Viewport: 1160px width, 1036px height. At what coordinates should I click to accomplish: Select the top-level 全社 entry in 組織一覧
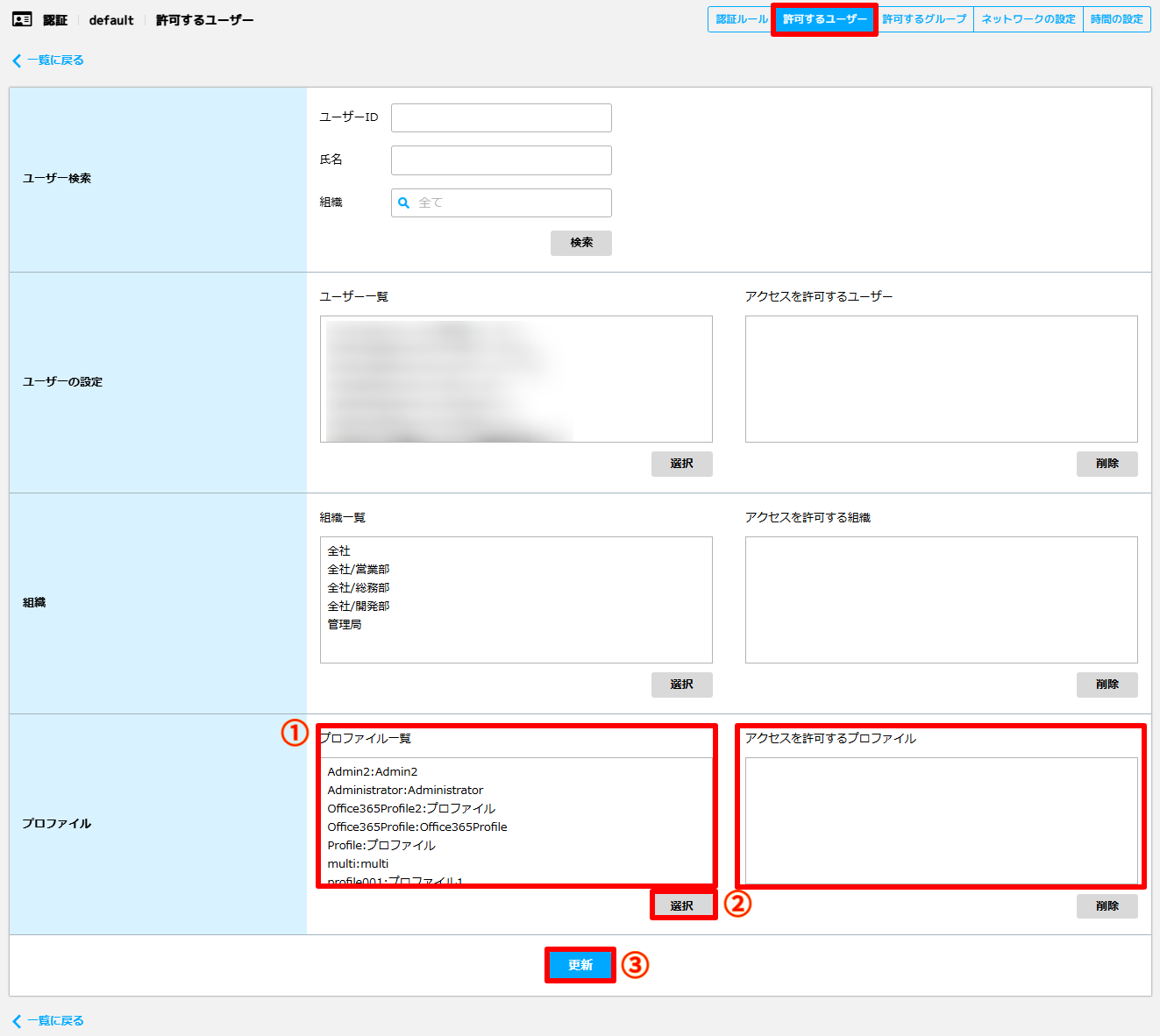pyautogui.click(x=339, y=551)
